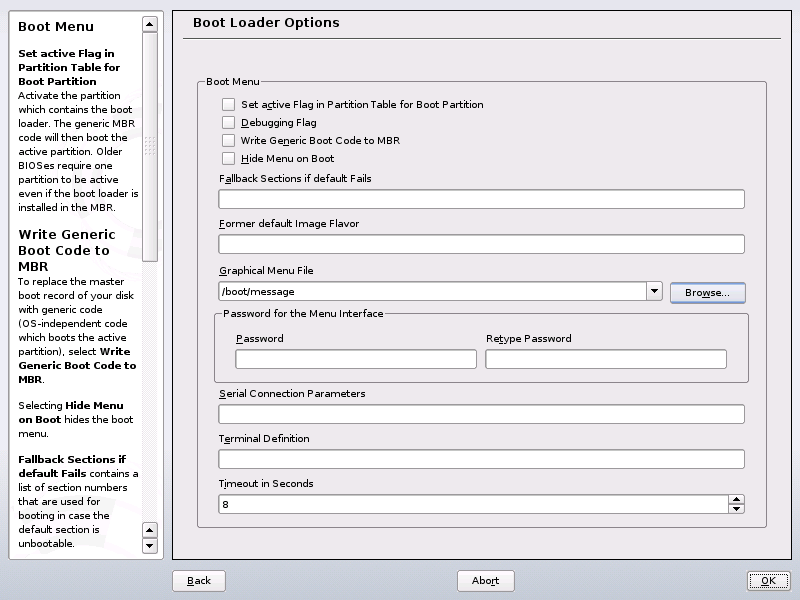
Task: Click the Graphical Menu File label
Action: [266, 270]
